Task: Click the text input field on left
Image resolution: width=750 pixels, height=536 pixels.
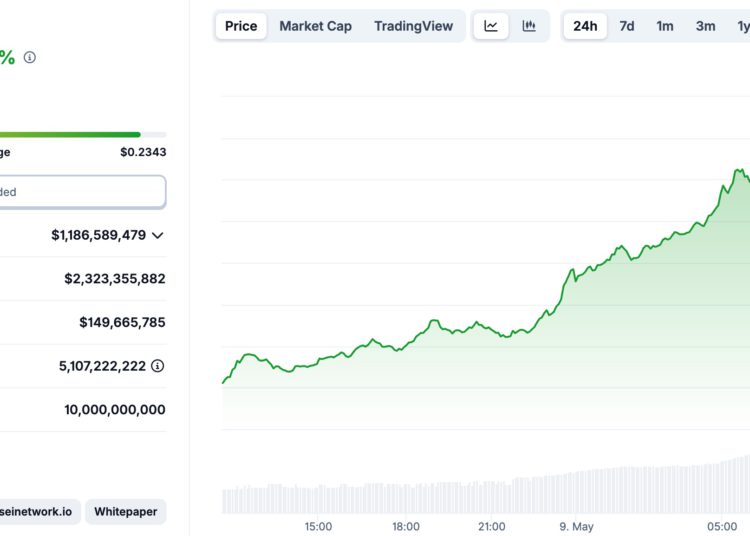Action: click(x=80, y=192)
